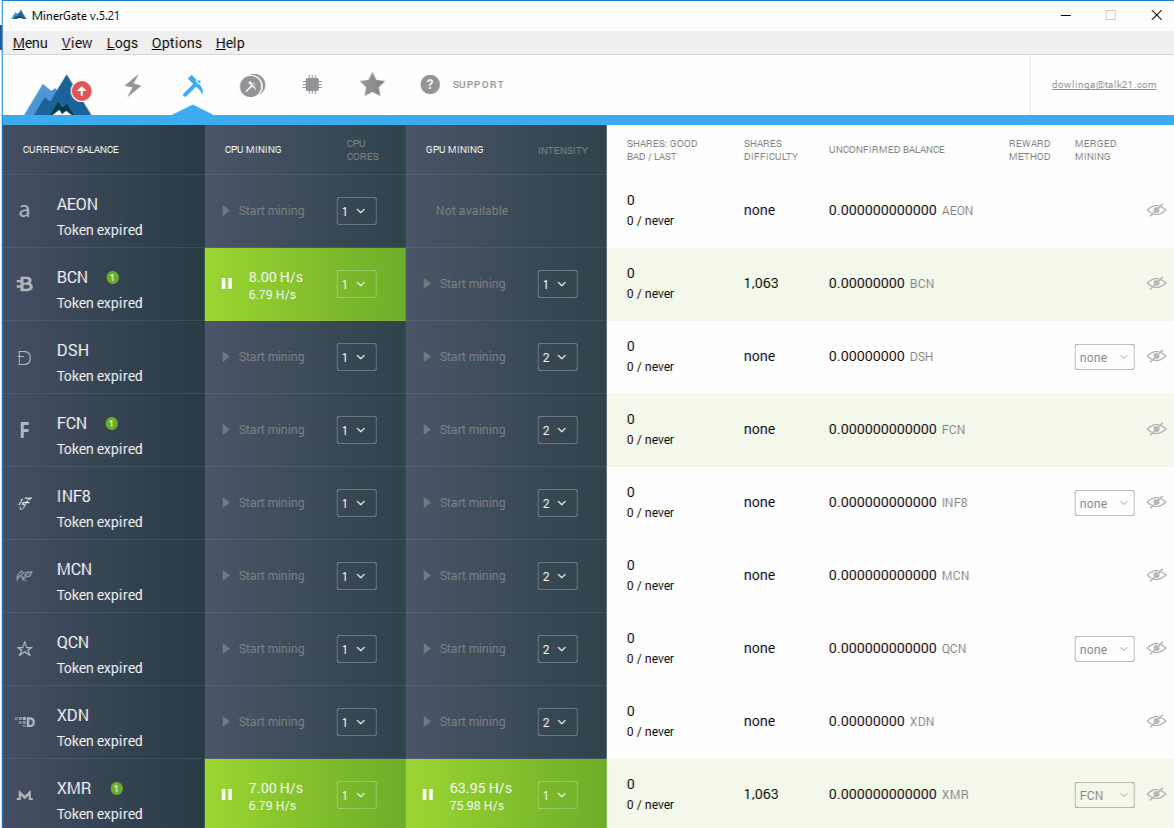Viewport: 1174px width, 828px height.
Task: Hide the DSH row with eye icon
Action: pos(1156,356)
